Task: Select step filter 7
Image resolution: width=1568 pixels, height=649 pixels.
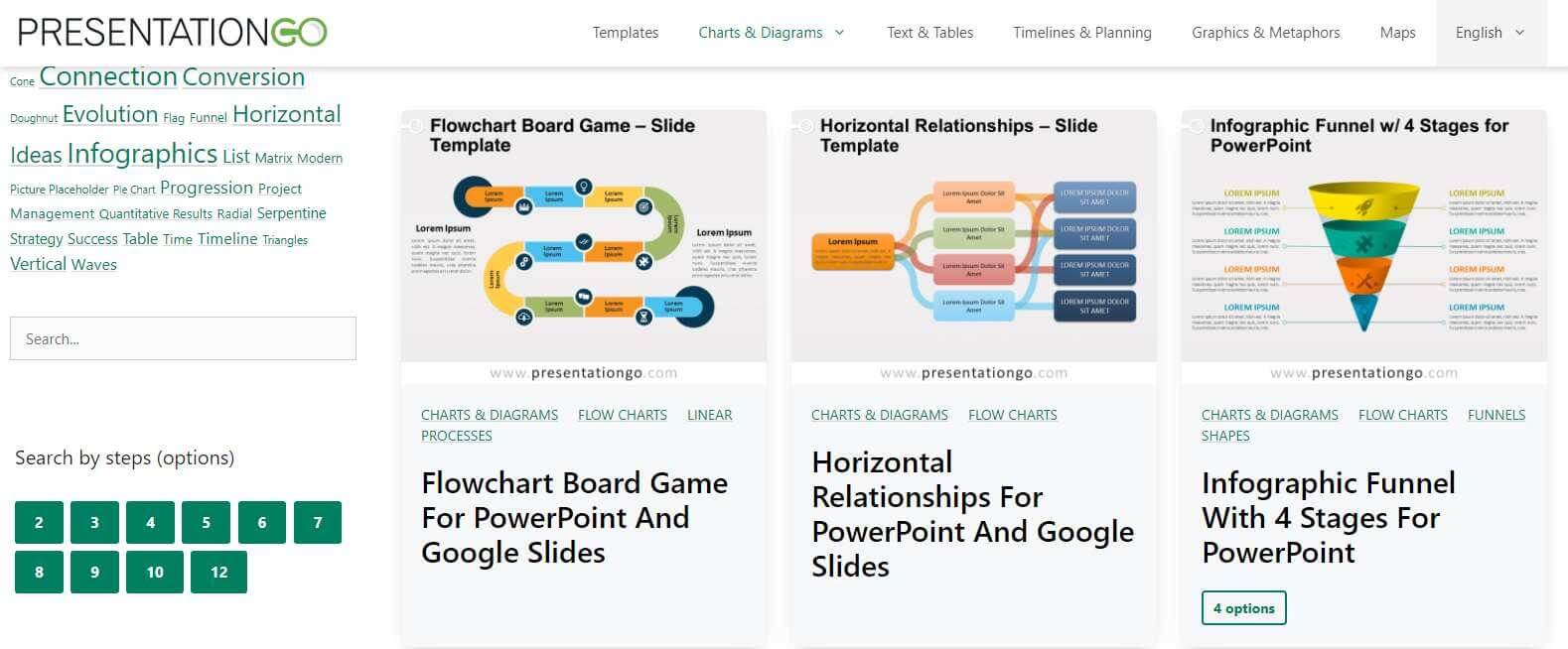Action: coord(318,521)
